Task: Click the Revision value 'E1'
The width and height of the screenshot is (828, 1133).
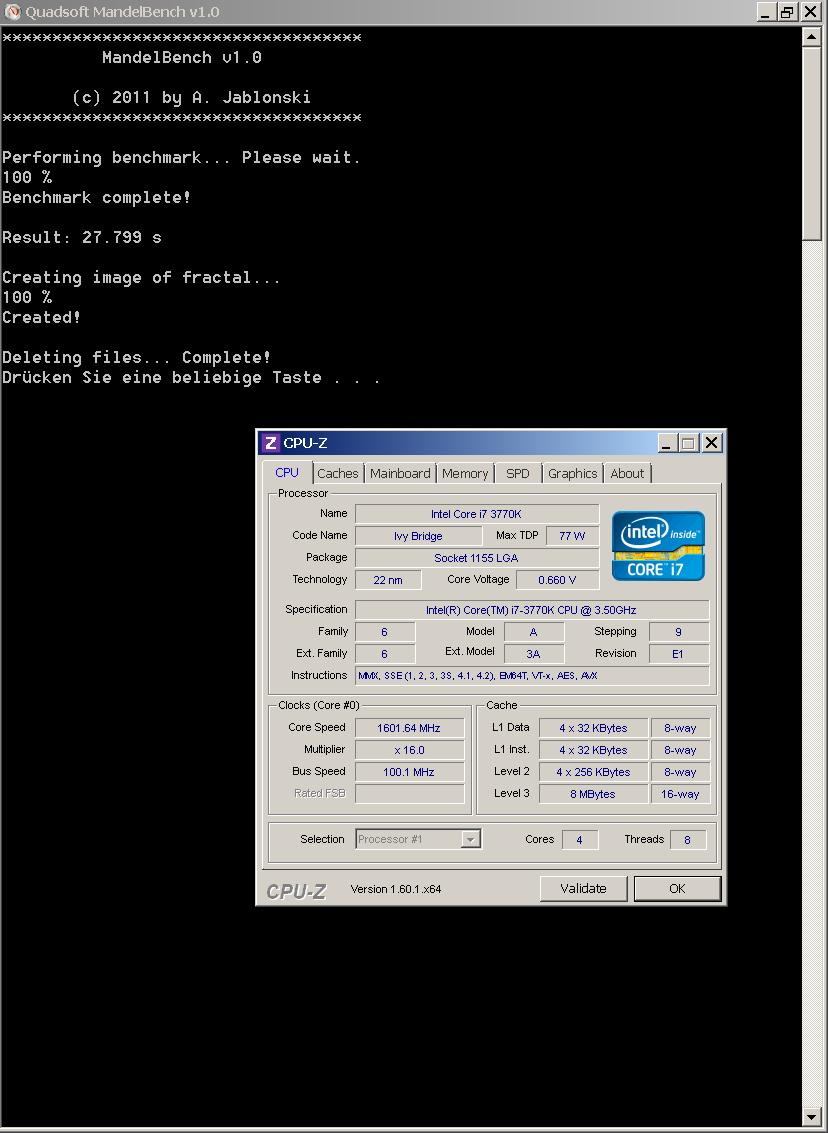Action: 678,654
